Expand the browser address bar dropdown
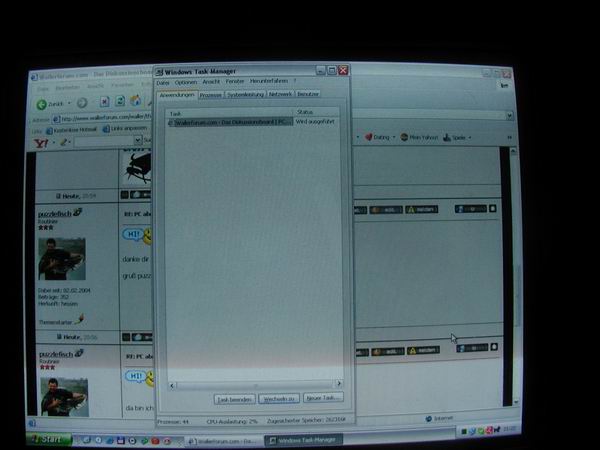Screen dimensions: 600x450 coord(509,116)
